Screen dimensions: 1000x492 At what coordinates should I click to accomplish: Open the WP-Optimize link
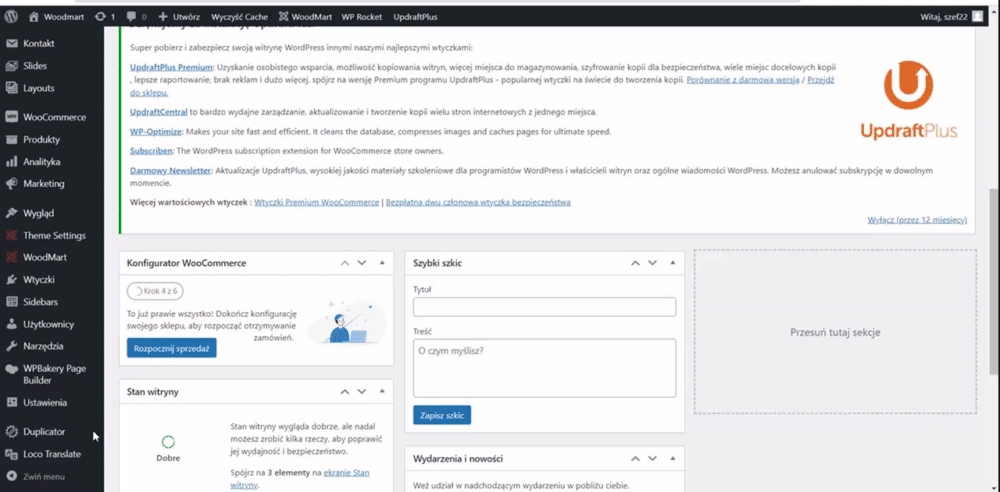(x=156, y=131)
